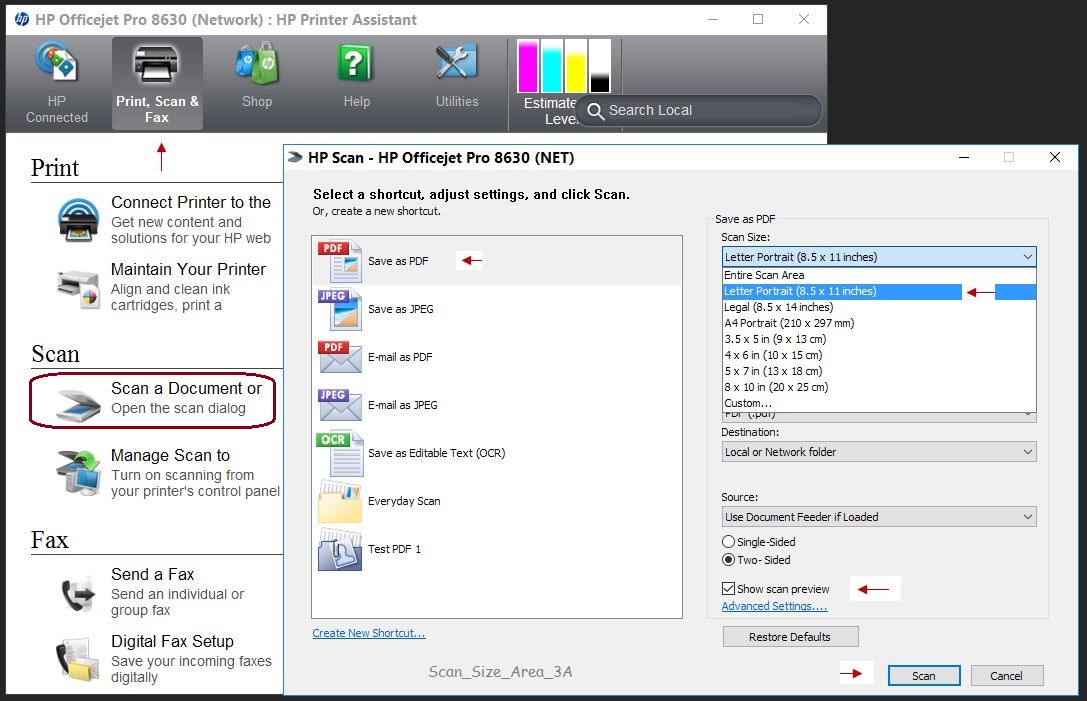The image size is (1087, 701).
Task: Expand the Source dropdown
Action: point(879,517)
